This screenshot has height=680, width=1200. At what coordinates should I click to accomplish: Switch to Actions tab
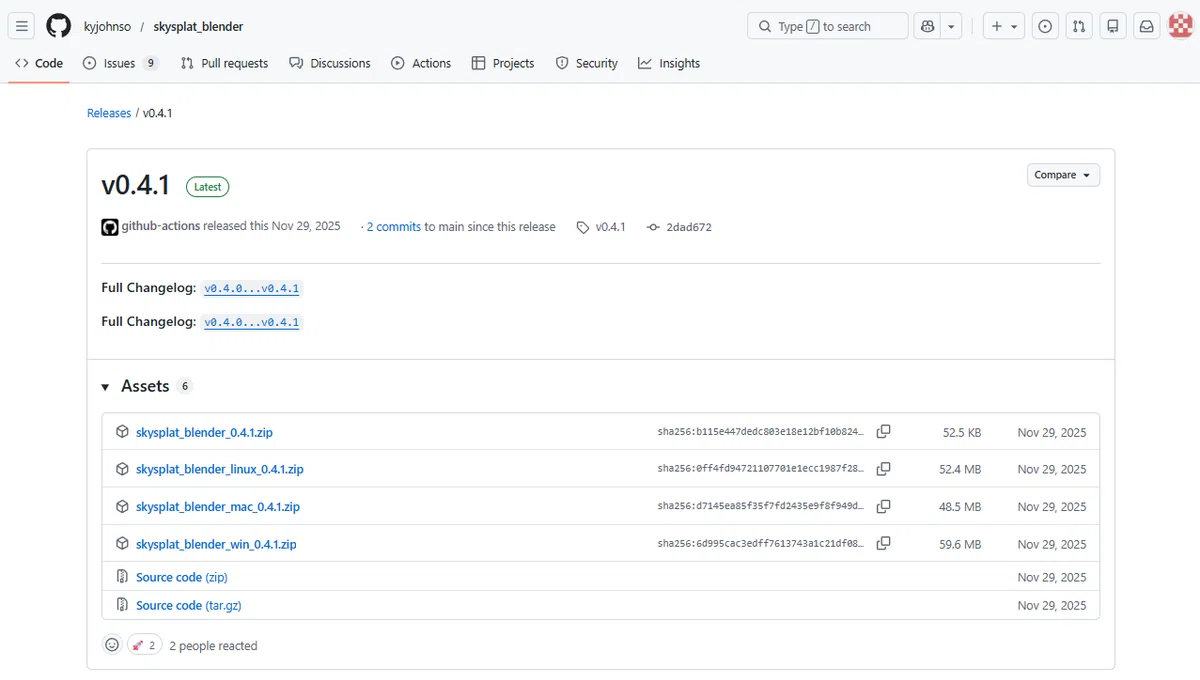point(421,63)
